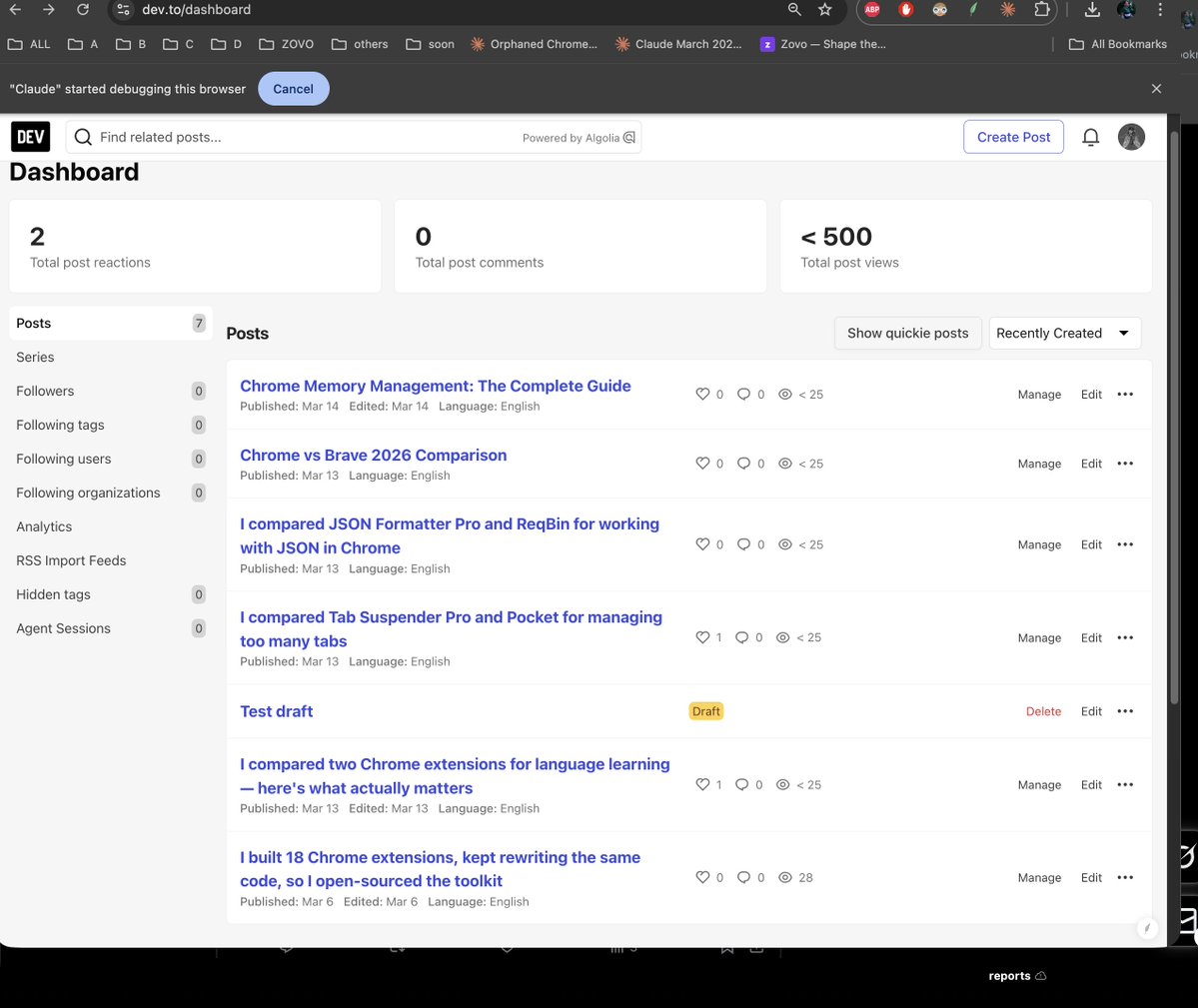This screenshot has height=1008, width=1198.
Task: Click the site info icon in the address bar
Action: [x=123, y=9]
